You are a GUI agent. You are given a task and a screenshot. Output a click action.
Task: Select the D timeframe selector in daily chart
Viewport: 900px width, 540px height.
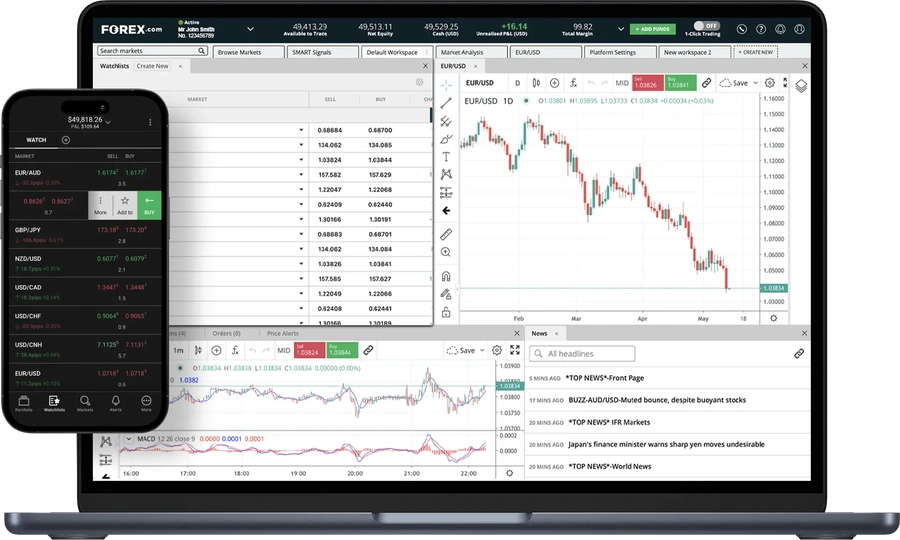[x=517, y=83]
